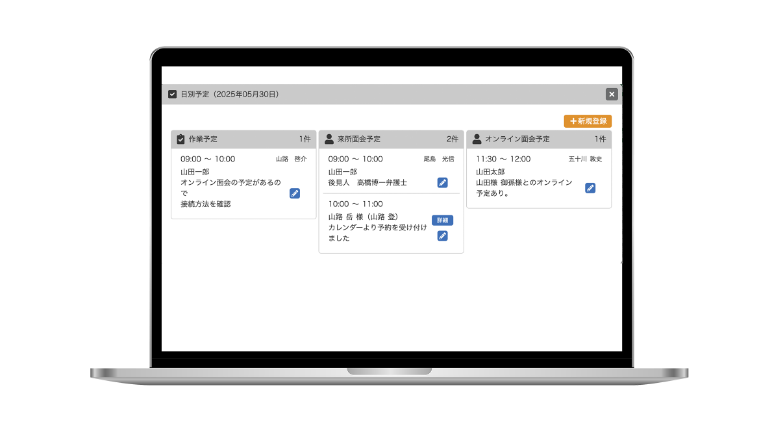Toggle the checkbox icon next to 日別予定

pos(172,94)
